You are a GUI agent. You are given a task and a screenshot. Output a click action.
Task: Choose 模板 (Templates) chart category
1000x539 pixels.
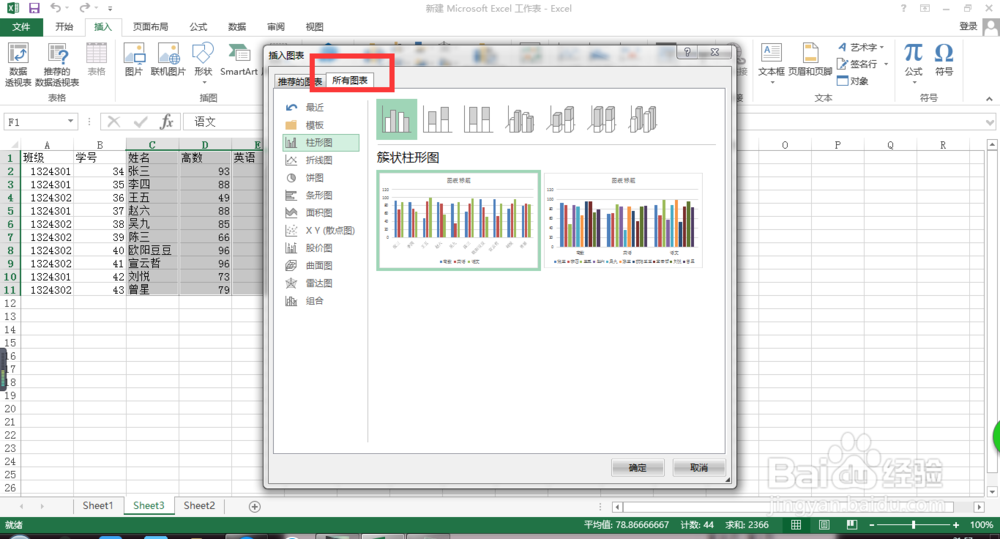321,125
